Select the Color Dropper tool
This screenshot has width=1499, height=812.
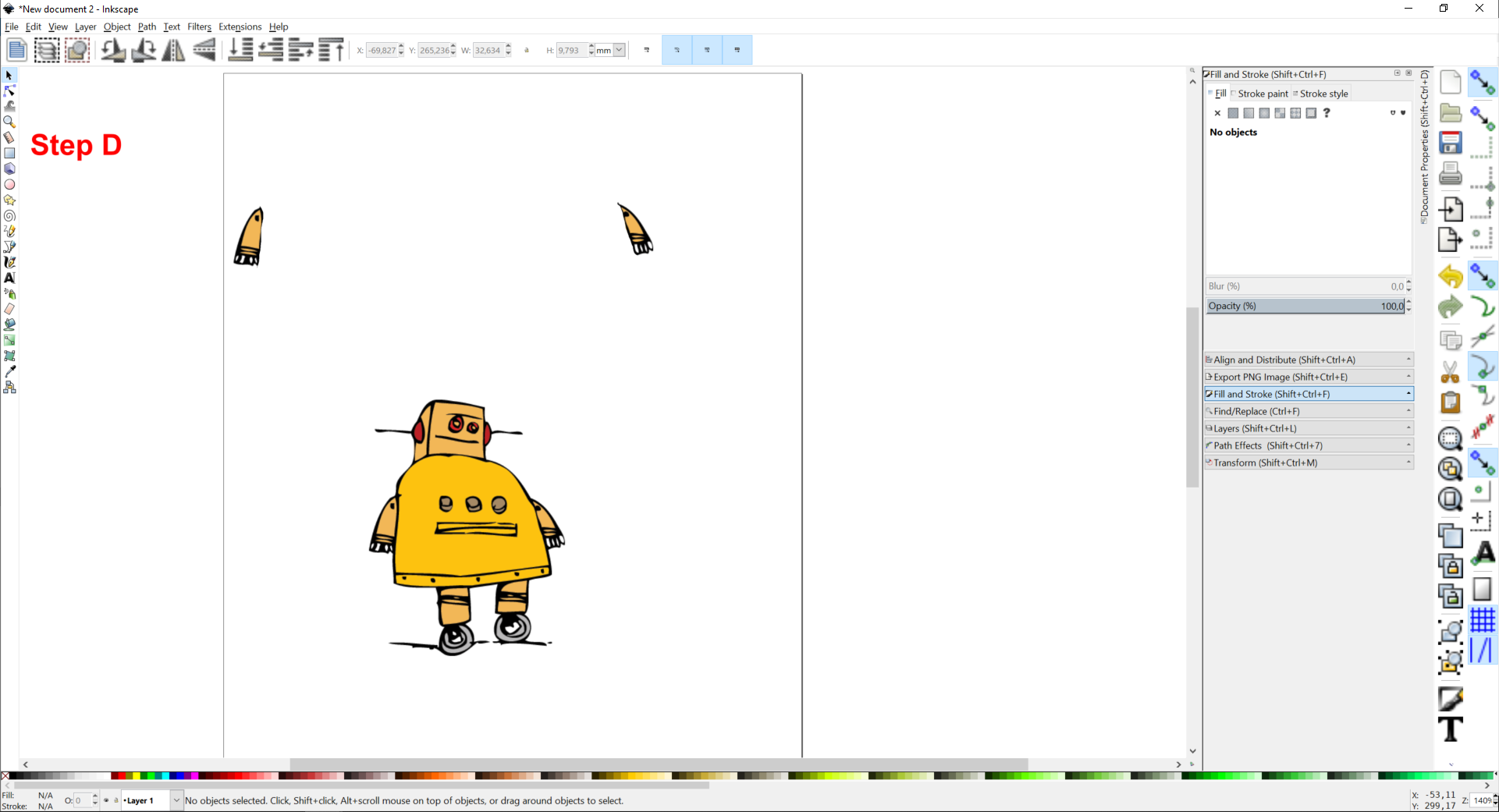[9, 372]
